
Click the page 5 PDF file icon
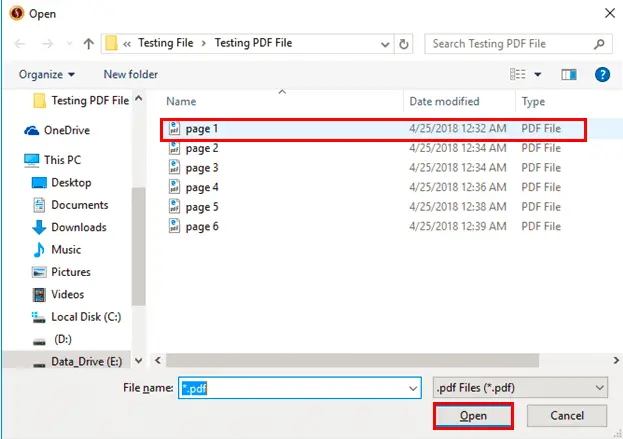pyautogui.click(x=174, y=206)
